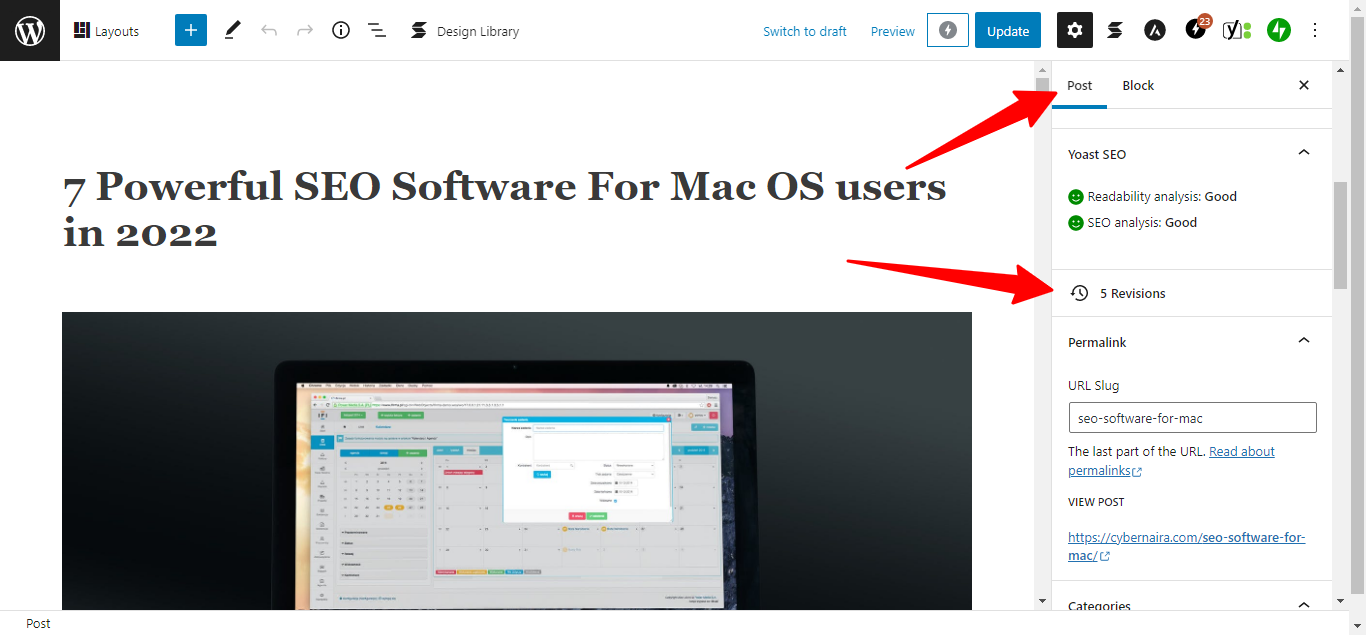
Task: Collapse the Yoast SEO panel
Action: [1303, 153]
